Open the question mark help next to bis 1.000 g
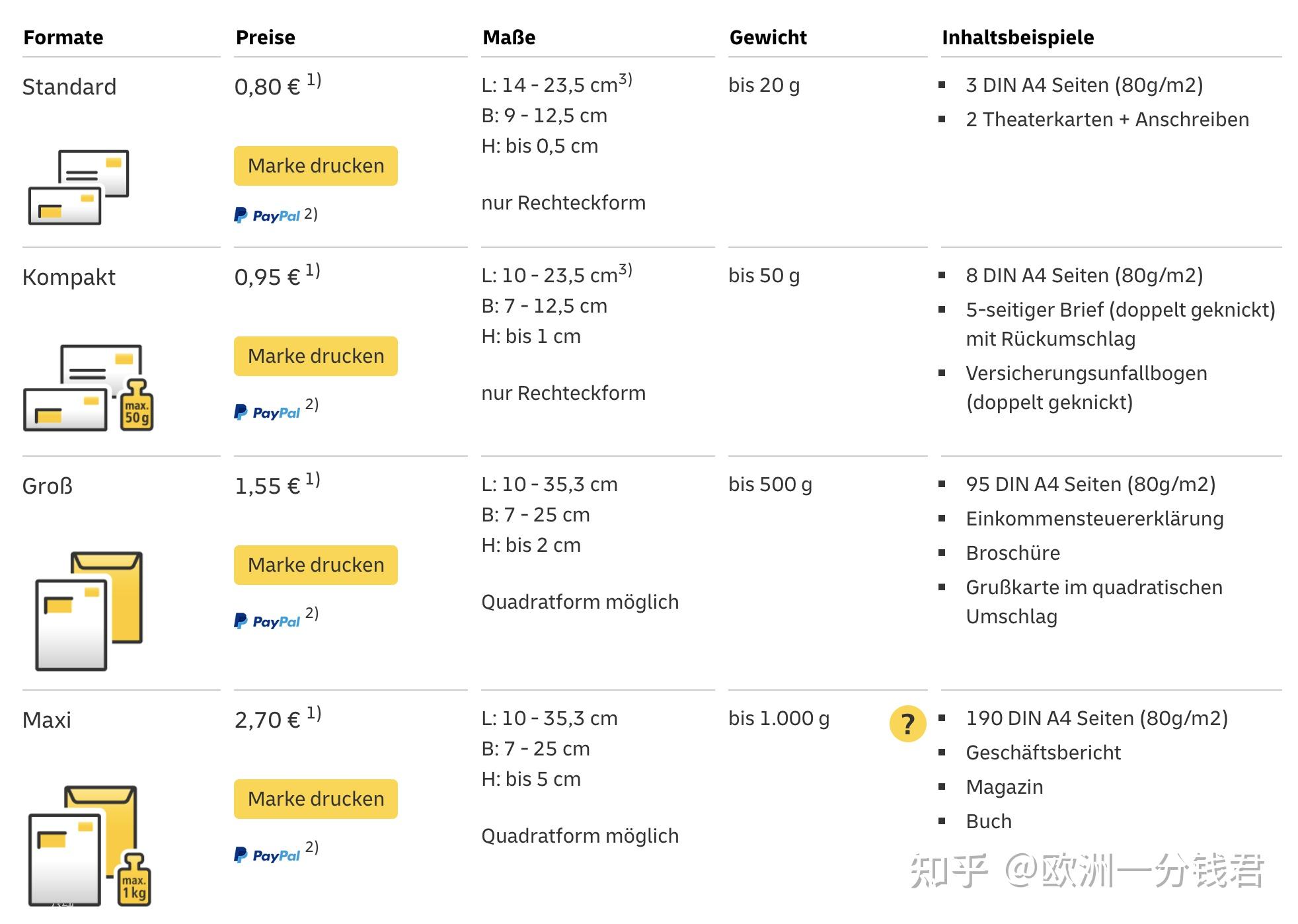Image resolution: width=1298 pixels, height=924 pixels. tap(907, 723)
